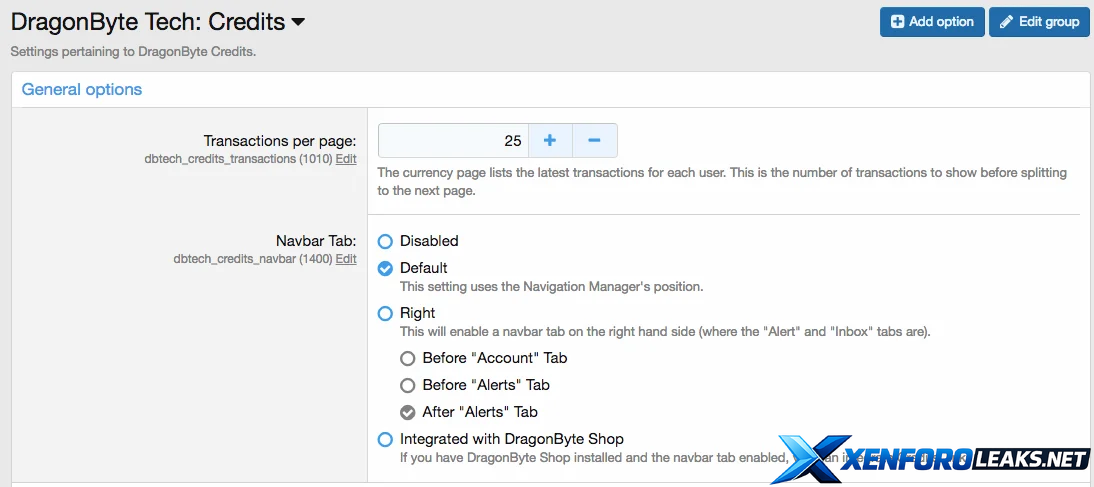Choose the Right navbar tab radio
Viewport: 1094px width, 487px height.
tap(385, 313)
